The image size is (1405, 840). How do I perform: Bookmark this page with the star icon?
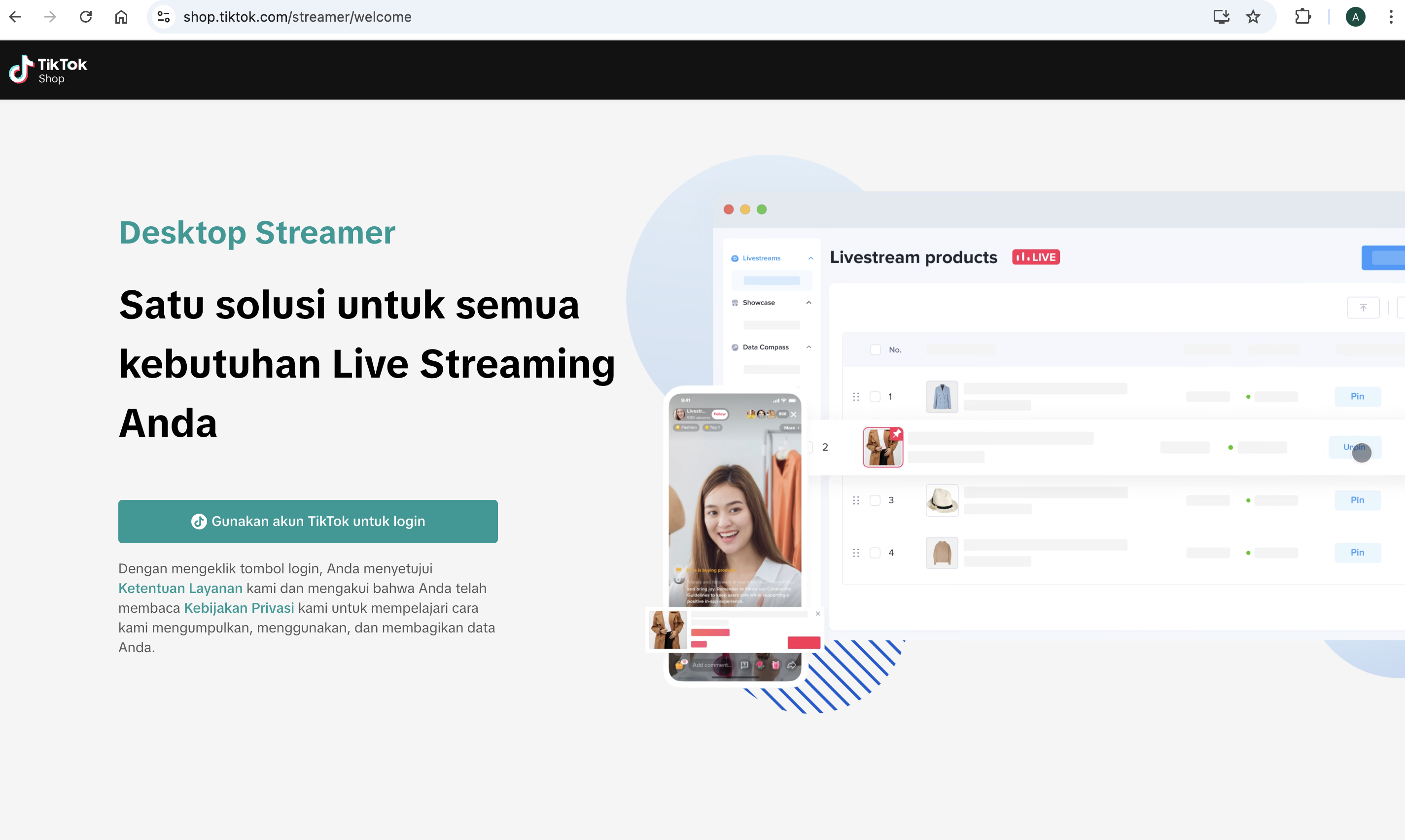point(1253,17)
